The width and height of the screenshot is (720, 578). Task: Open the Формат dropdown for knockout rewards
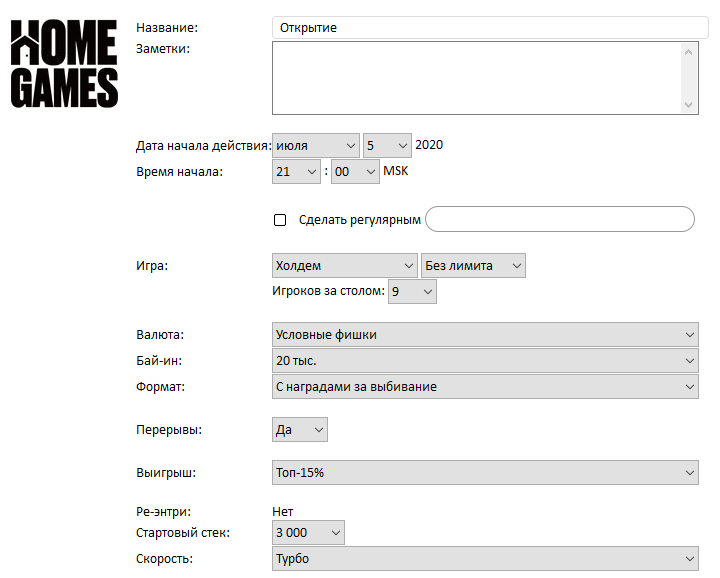[x=485, y=387]
